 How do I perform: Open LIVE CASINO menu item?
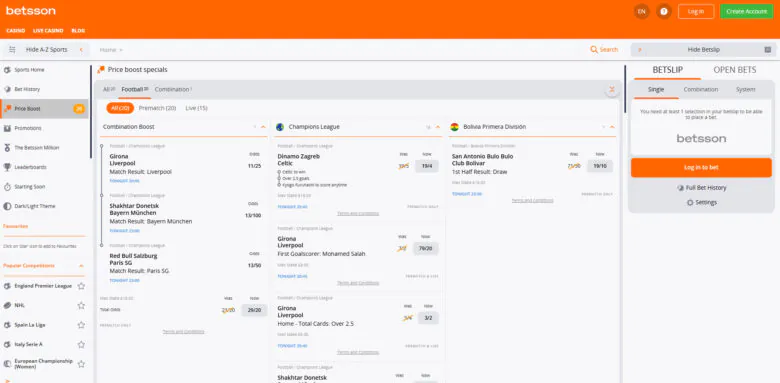click(x=48, y=30)
